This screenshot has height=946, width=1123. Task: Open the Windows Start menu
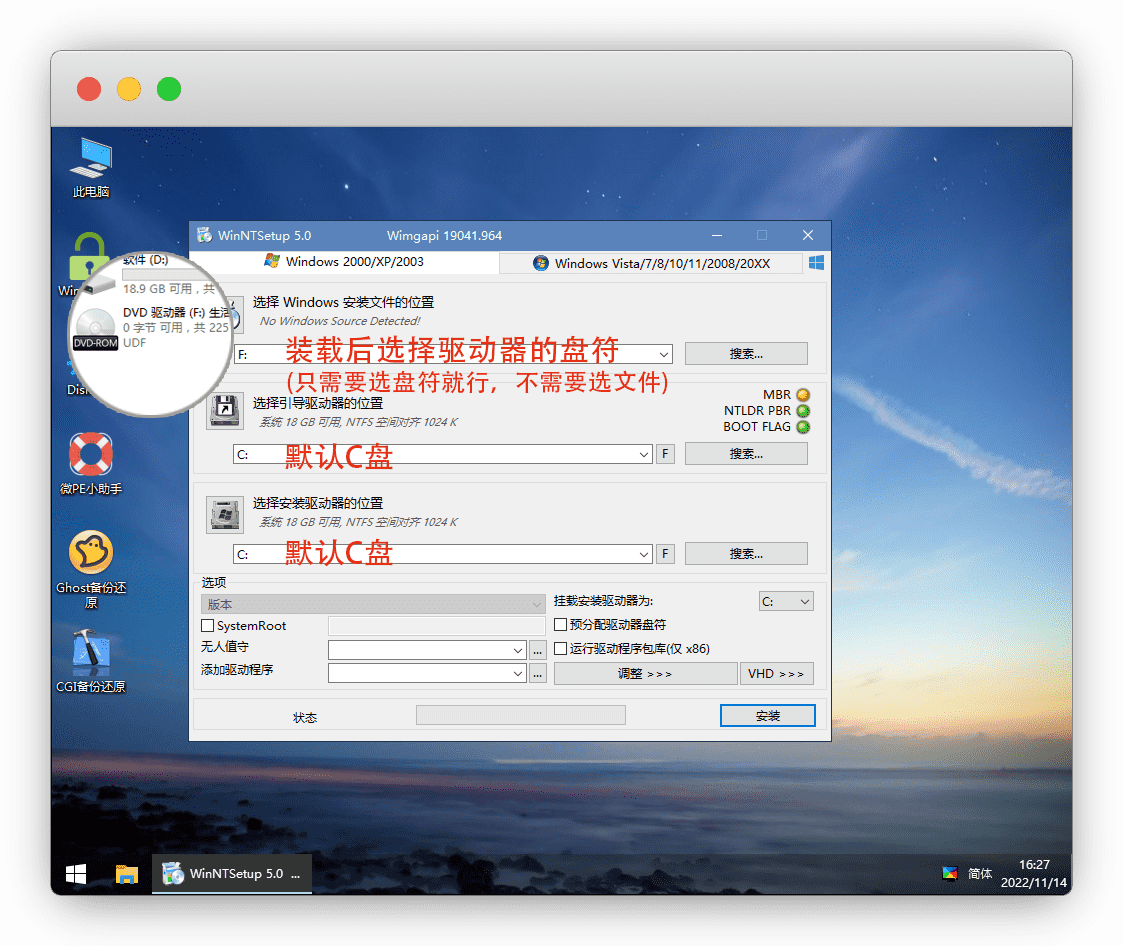pyautogui.click(x=76, y=874)
